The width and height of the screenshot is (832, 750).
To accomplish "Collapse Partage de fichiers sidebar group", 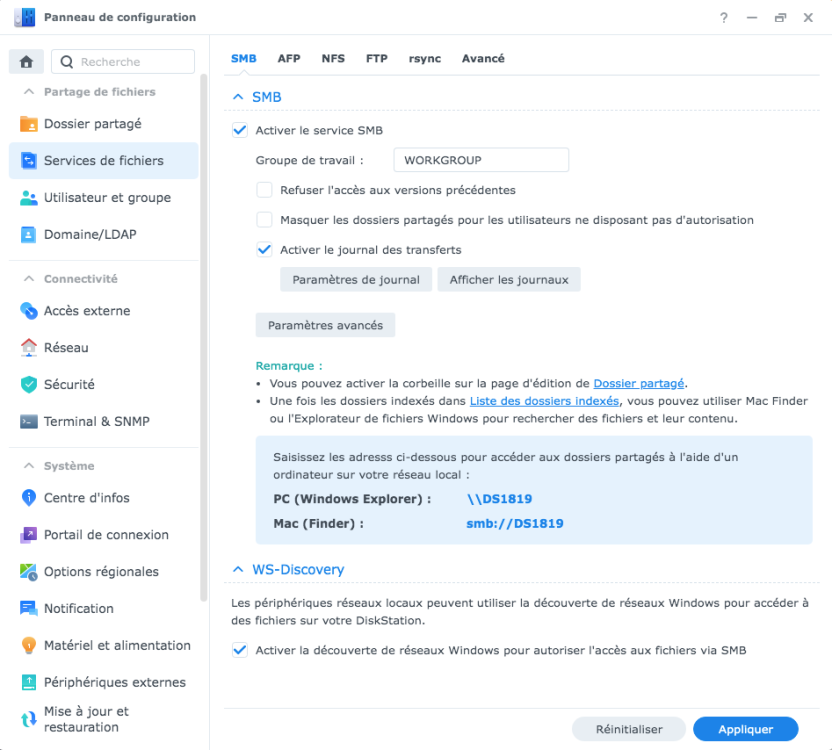I will [x=29, y=92].
